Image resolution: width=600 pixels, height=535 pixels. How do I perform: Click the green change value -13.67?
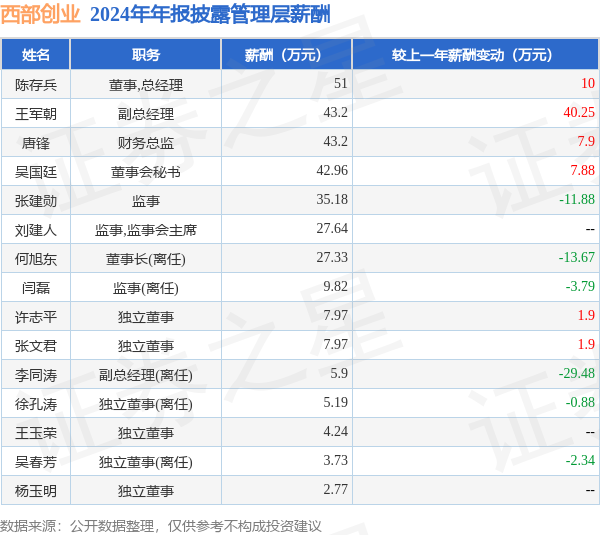pyautogui.click(x=577, y=257)
